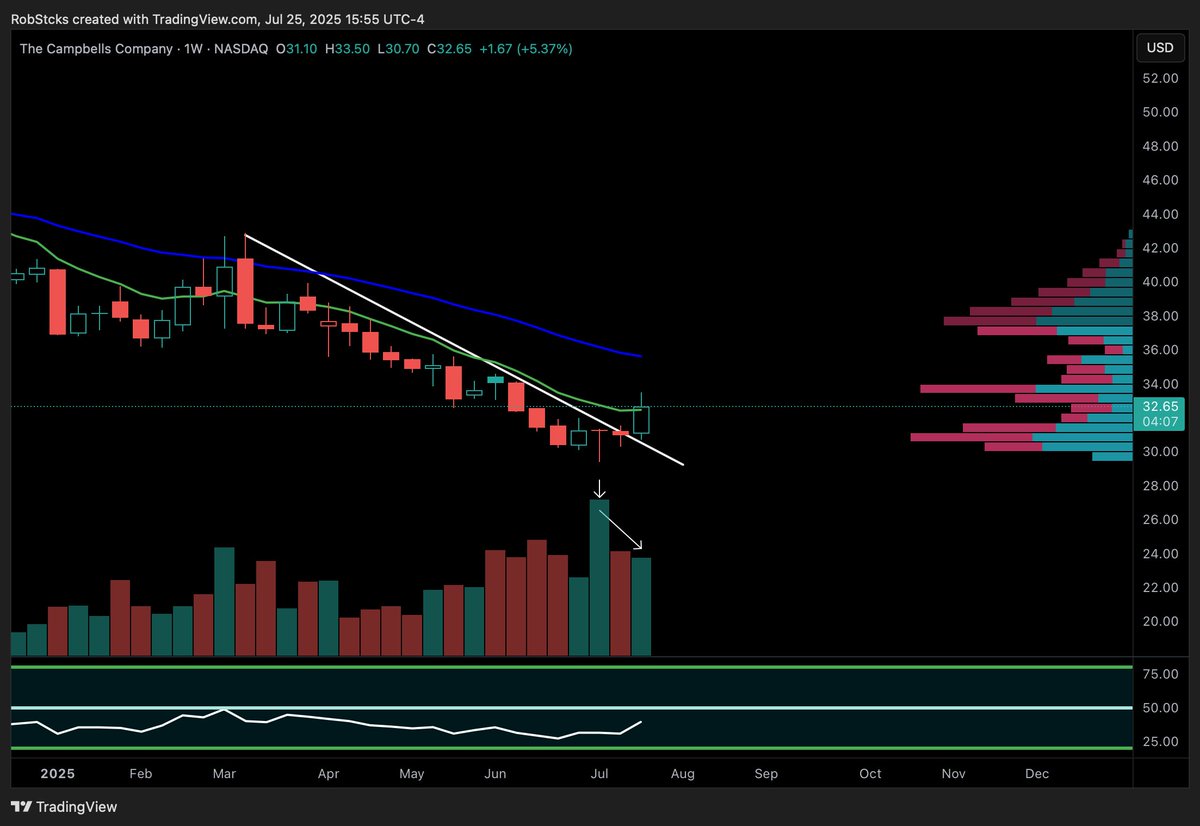The image size is (1200, 826).
Task: Click the 20.00 price axis label
Action: (x=1159, y=621)
